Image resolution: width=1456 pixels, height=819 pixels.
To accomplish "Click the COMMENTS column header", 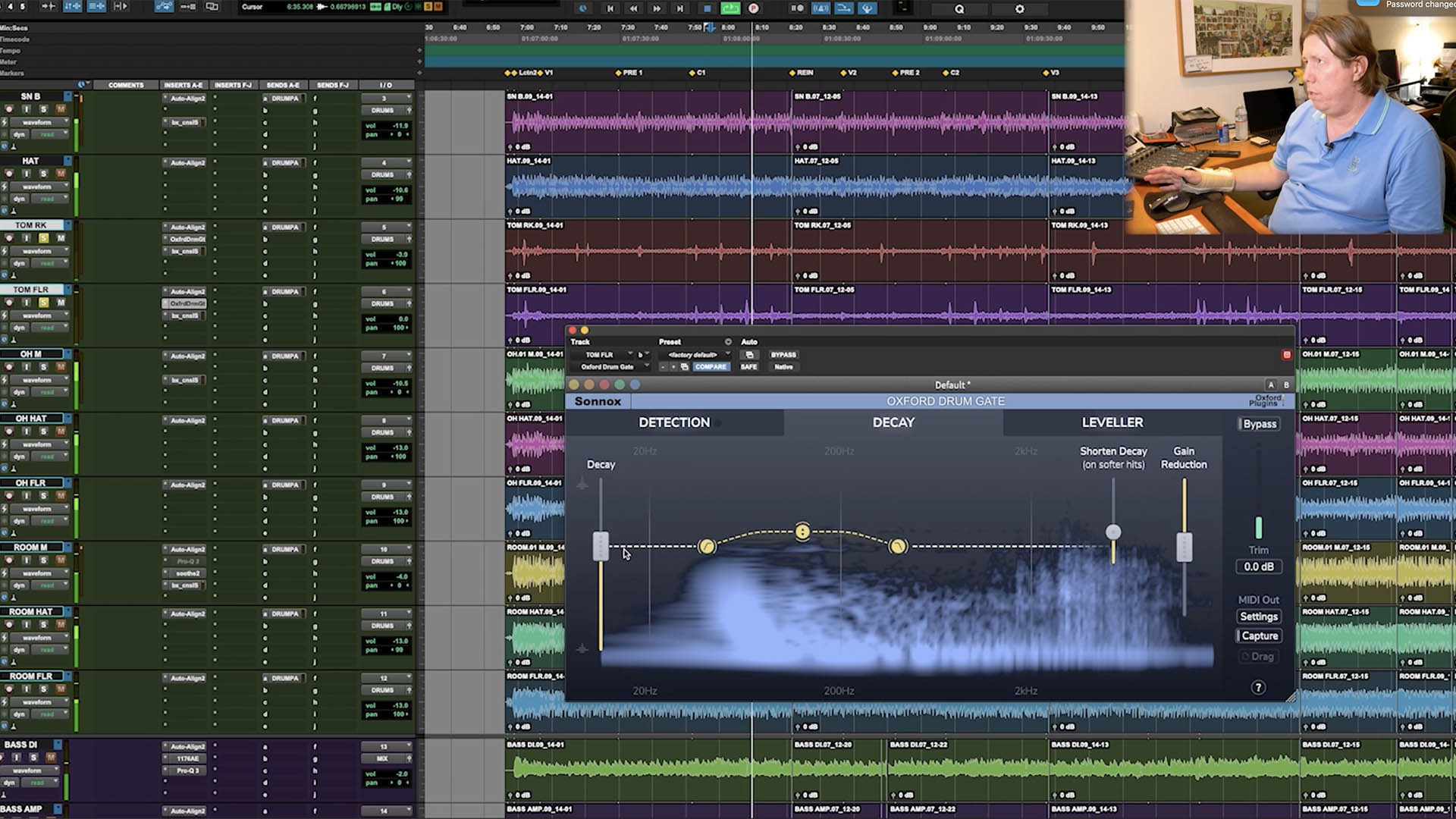I will (x=126, y=85).
